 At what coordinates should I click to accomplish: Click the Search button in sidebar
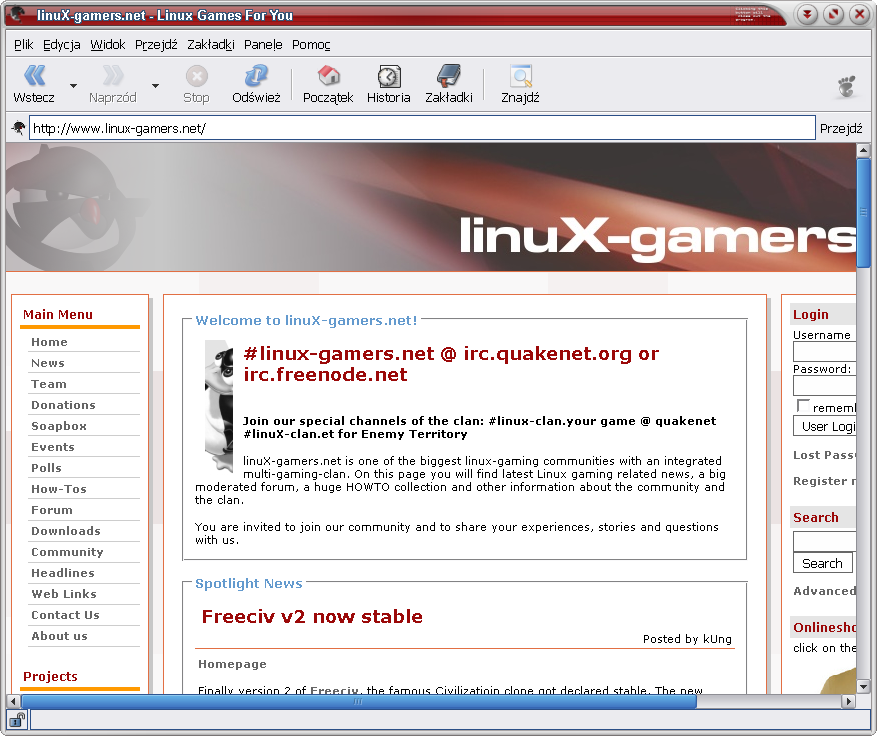822,563
